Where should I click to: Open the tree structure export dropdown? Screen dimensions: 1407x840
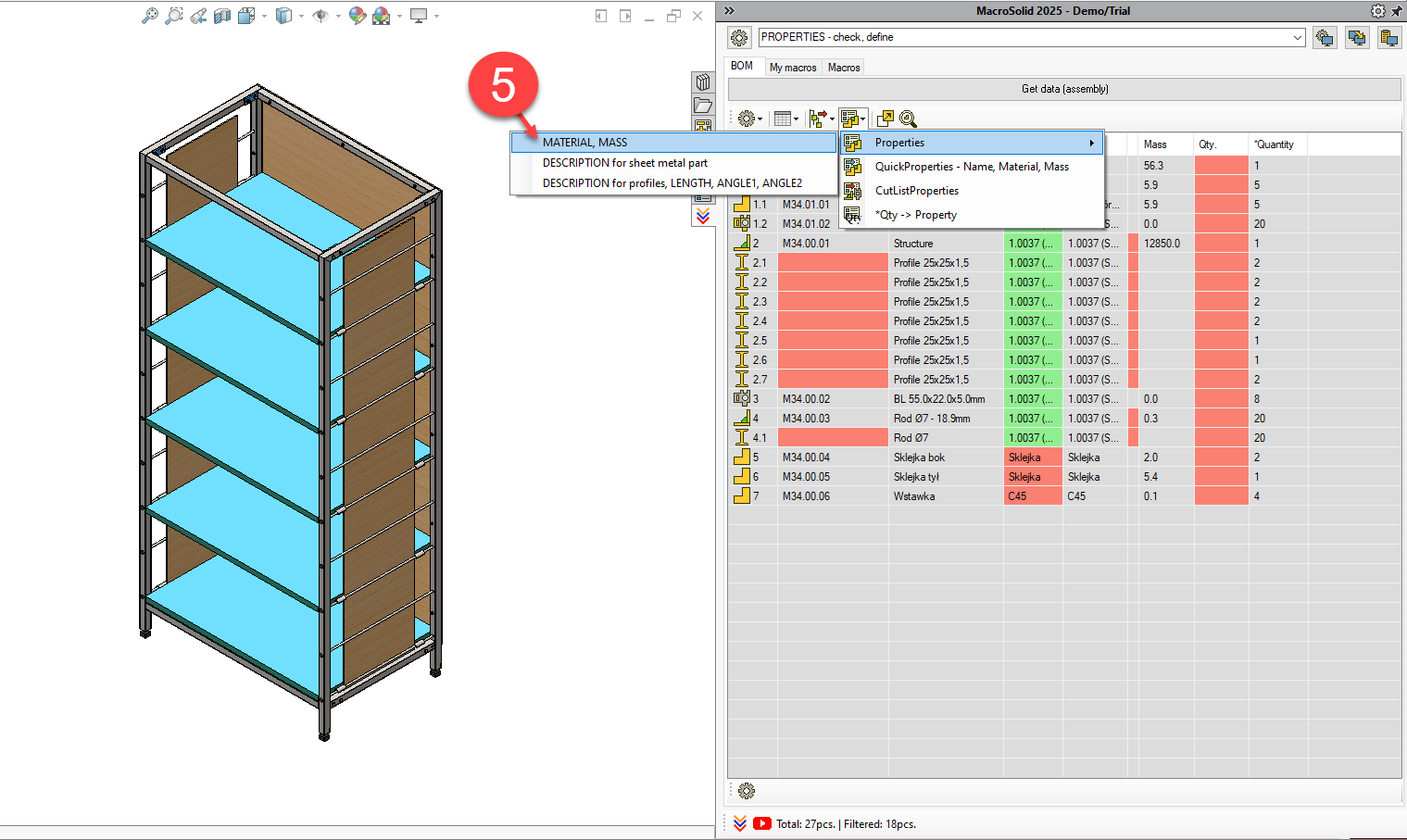[821, 119]
